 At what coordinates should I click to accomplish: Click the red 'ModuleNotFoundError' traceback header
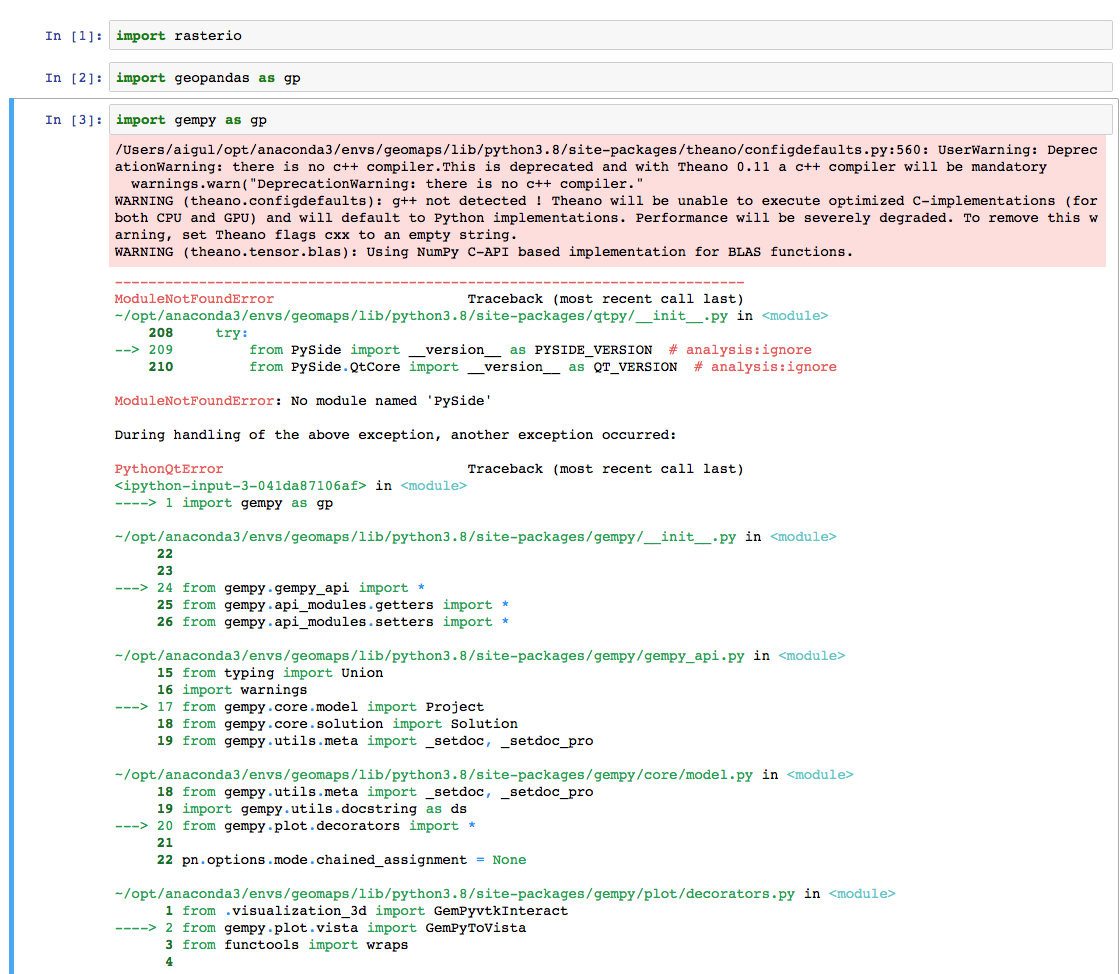(194, 298)
